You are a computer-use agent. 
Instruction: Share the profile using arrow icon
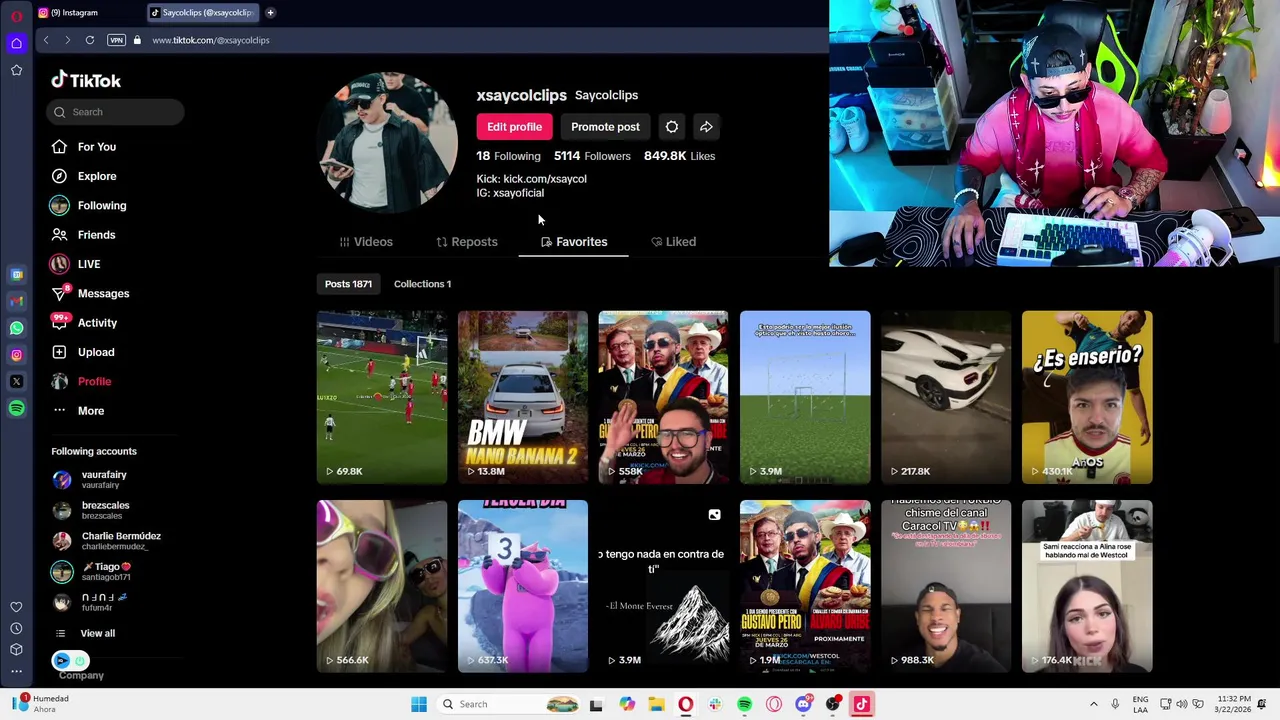(x=706, y=127)
